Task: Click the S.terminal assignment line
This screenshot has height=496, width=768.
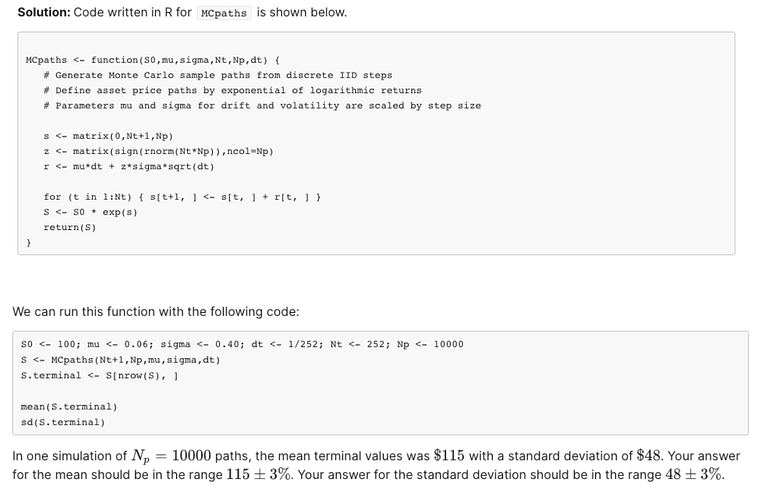Action: 99,375
